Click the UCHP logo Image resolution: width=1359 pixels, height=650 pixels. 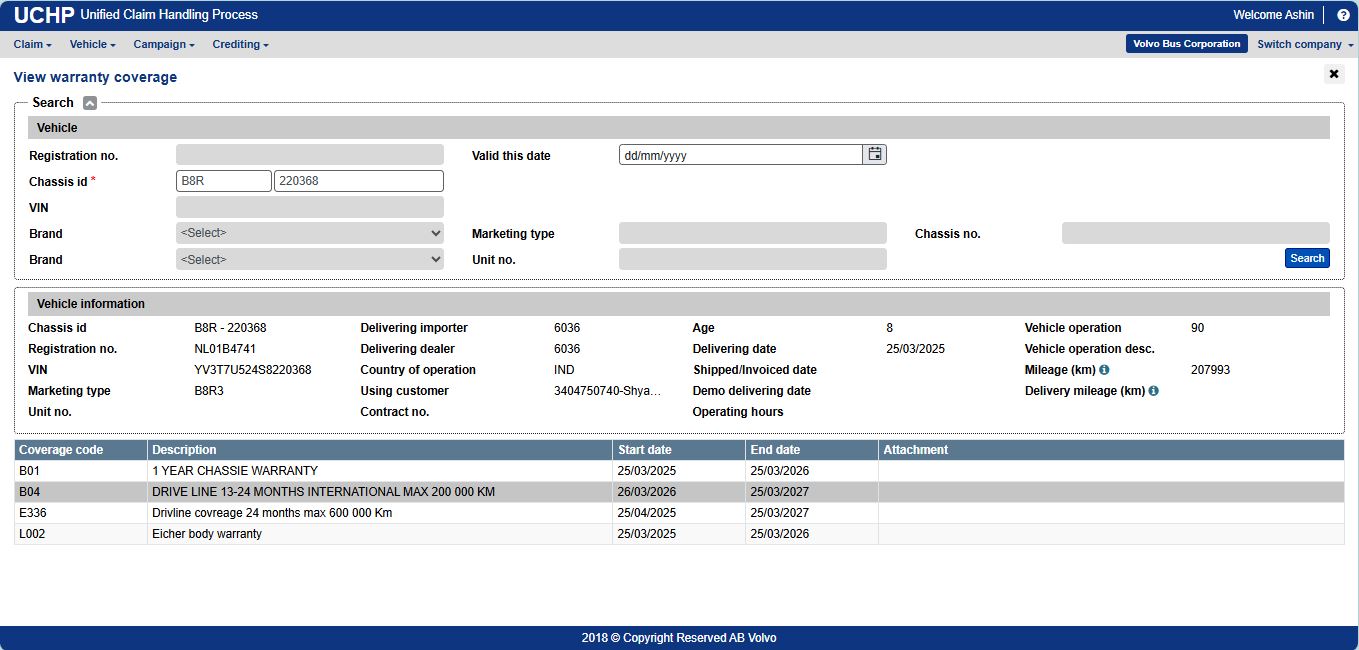[43, 15]
